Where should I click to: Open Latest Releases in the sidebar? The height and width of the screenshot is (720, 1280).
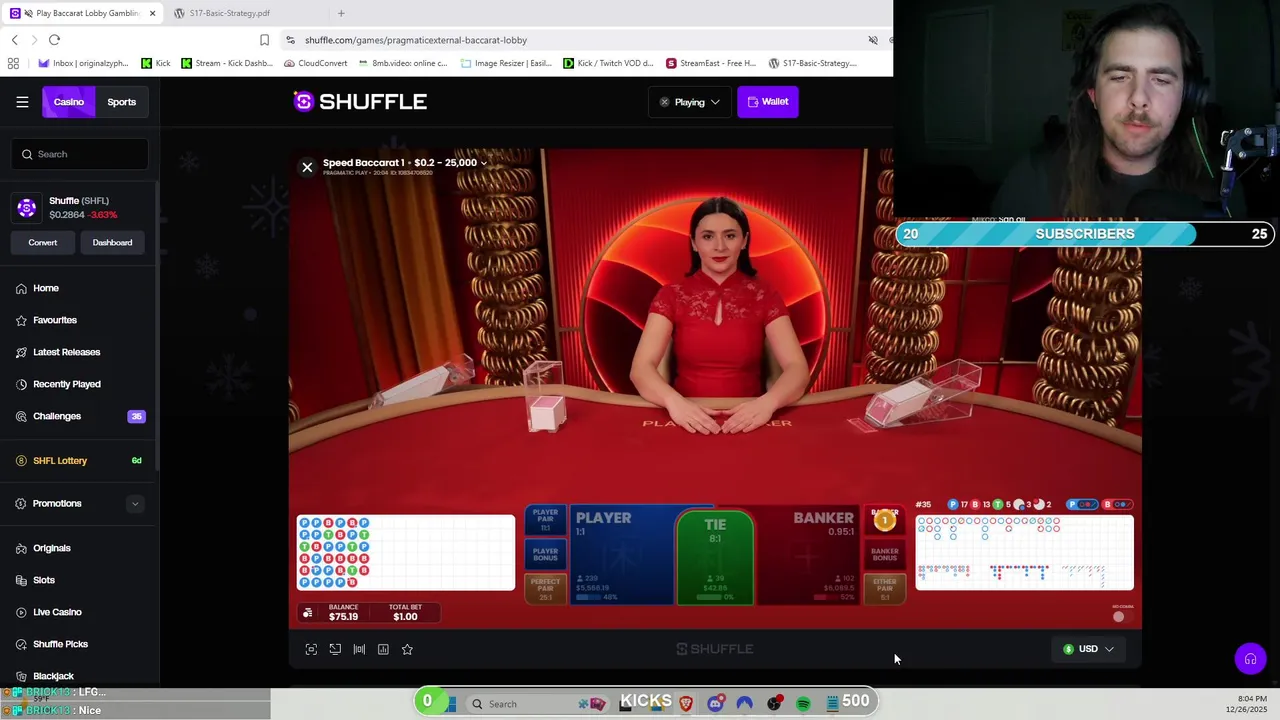pyautogui.click(x=67, y=352)
